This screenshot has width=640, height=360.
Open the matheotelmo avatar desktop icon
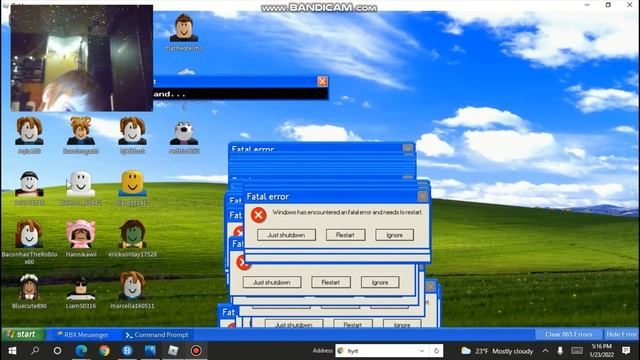(184, 28)
